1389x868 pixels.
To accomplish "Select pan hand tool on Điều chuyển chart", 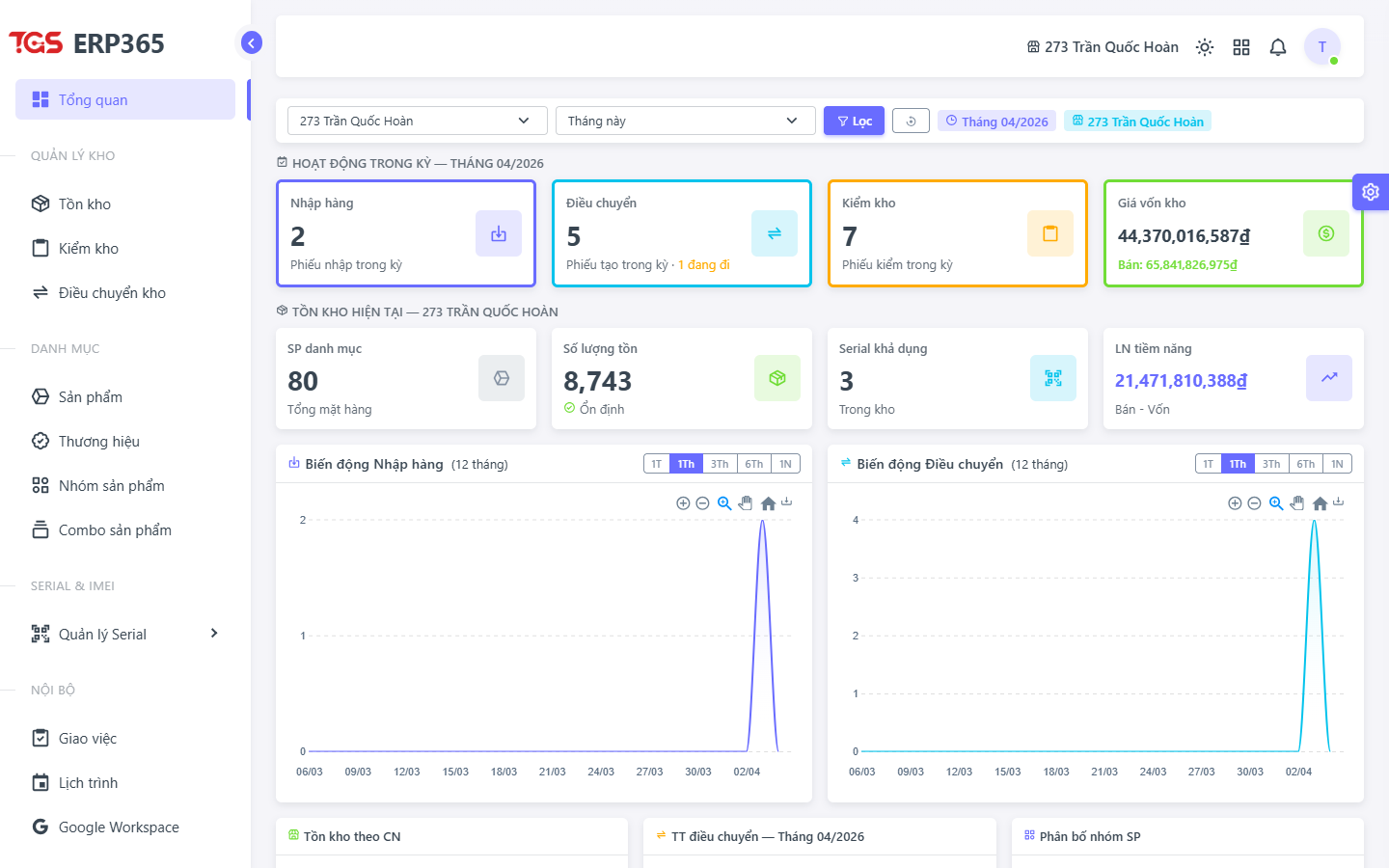I will 1297,503.
